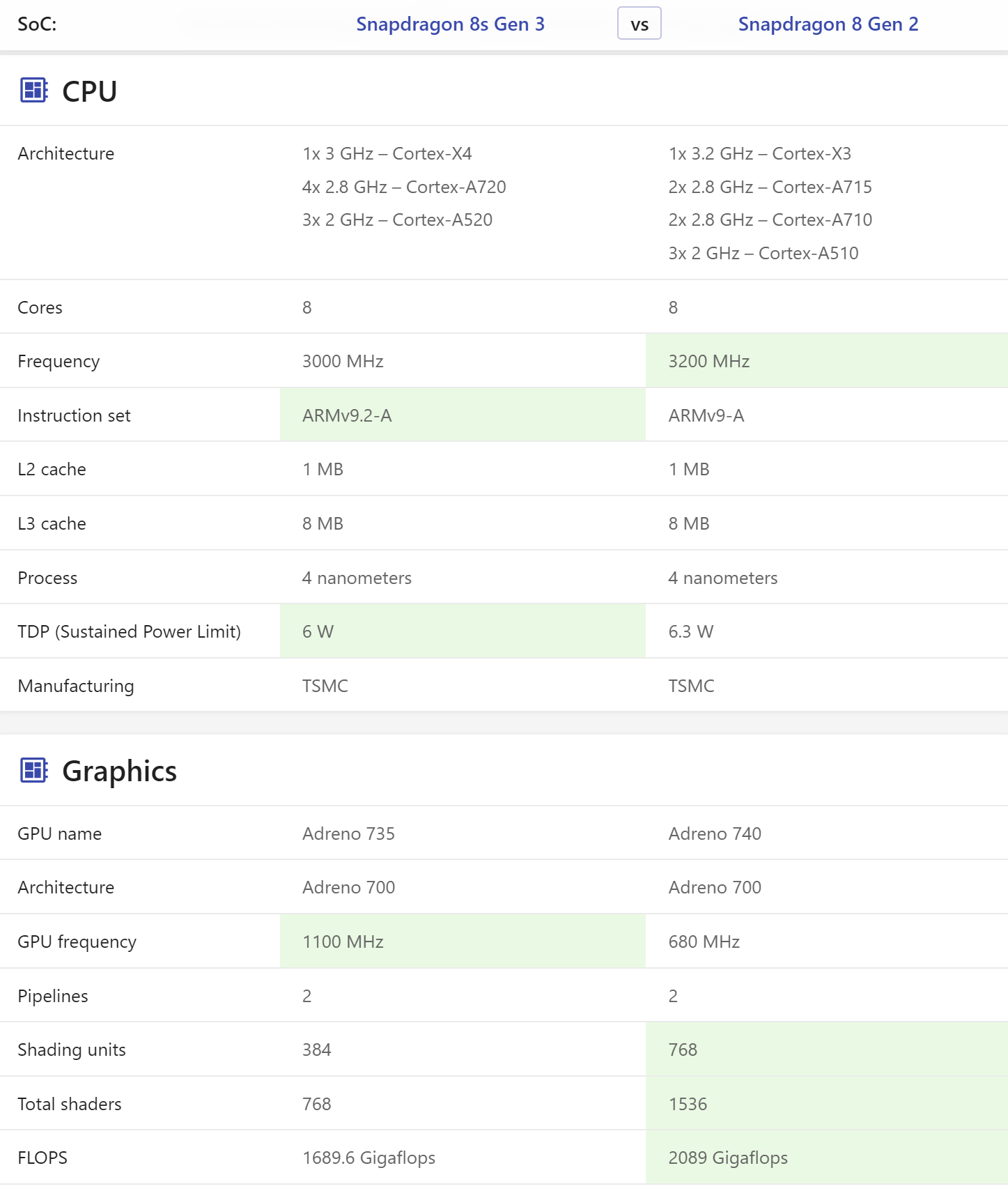Click the Adreno 735 GPU name value
Screen dimensions: 1008x1191
(348, 833)
